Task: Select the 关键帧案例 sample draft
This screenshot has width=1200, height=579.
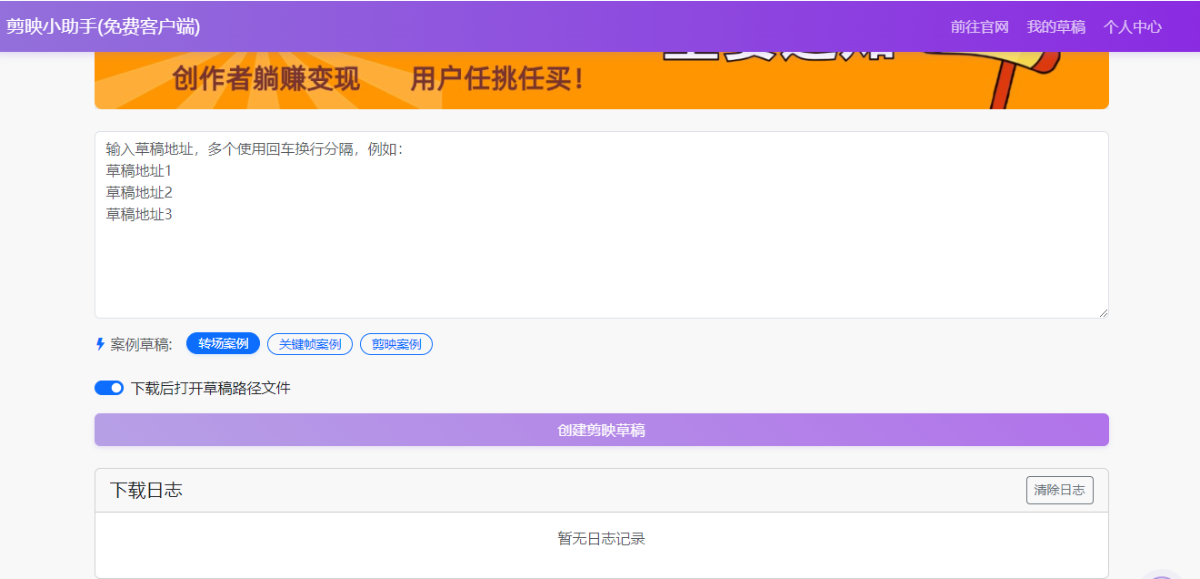Action: point(310,344)
